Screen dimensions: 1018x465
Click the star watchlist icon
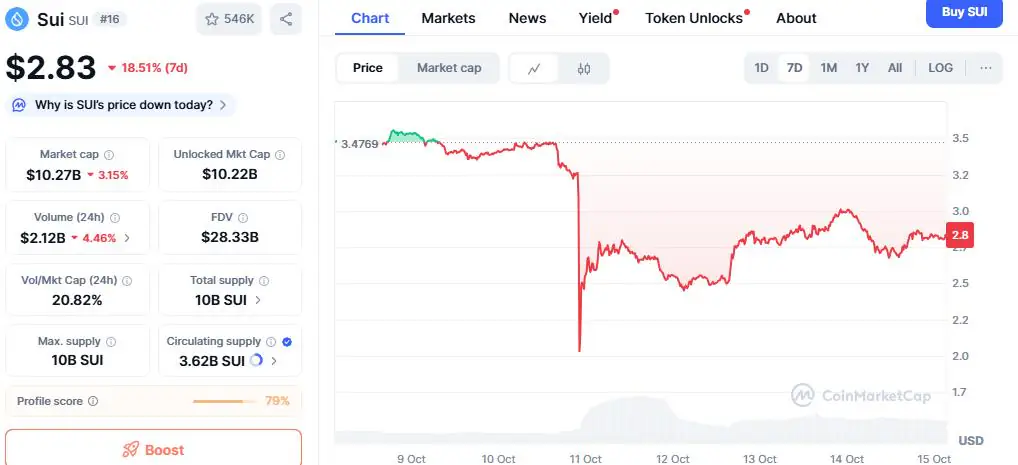point(212,19)
